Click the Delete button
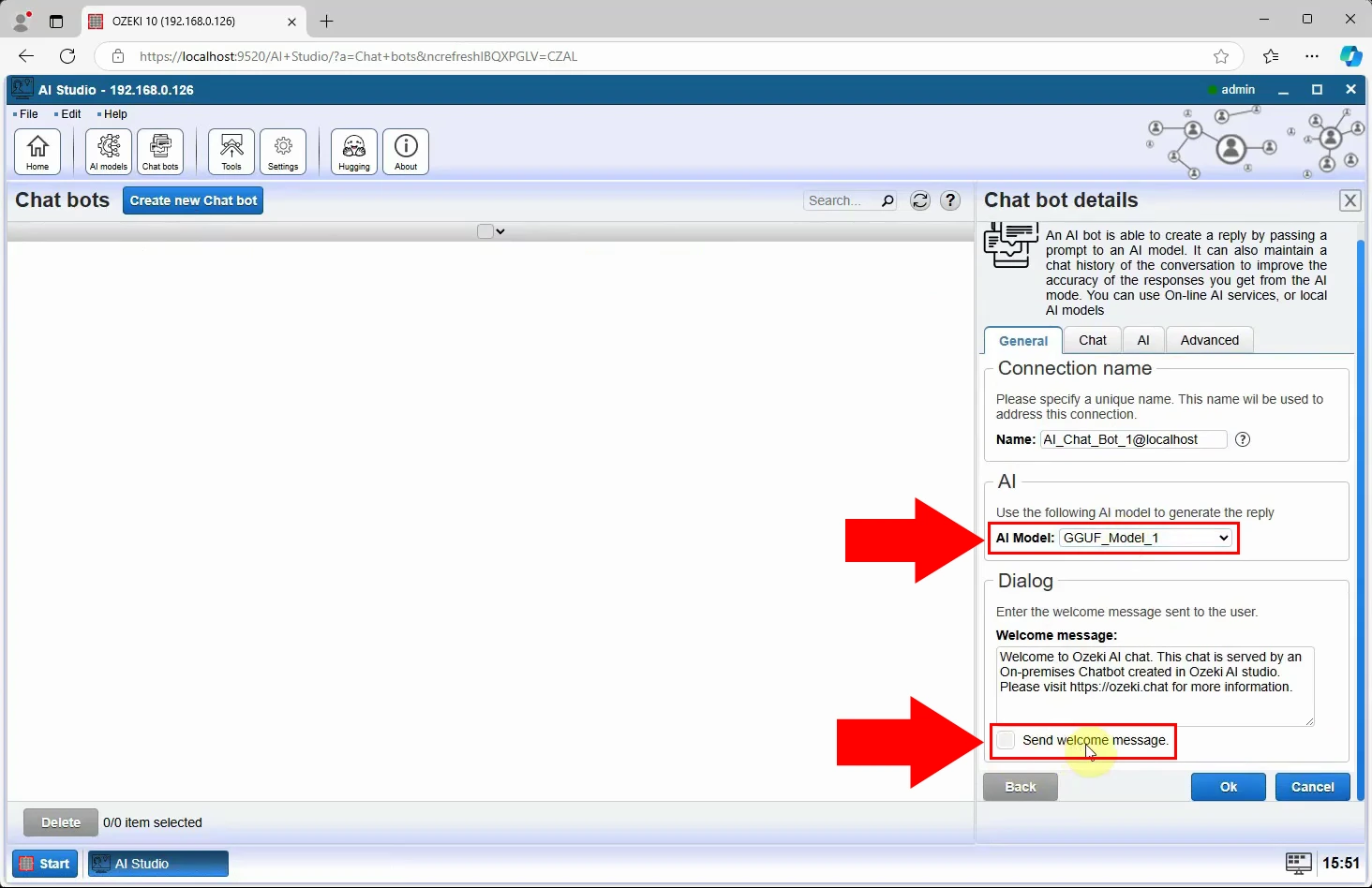The width and height of the screenshot is (1372, 888). [x=61, y=822]
